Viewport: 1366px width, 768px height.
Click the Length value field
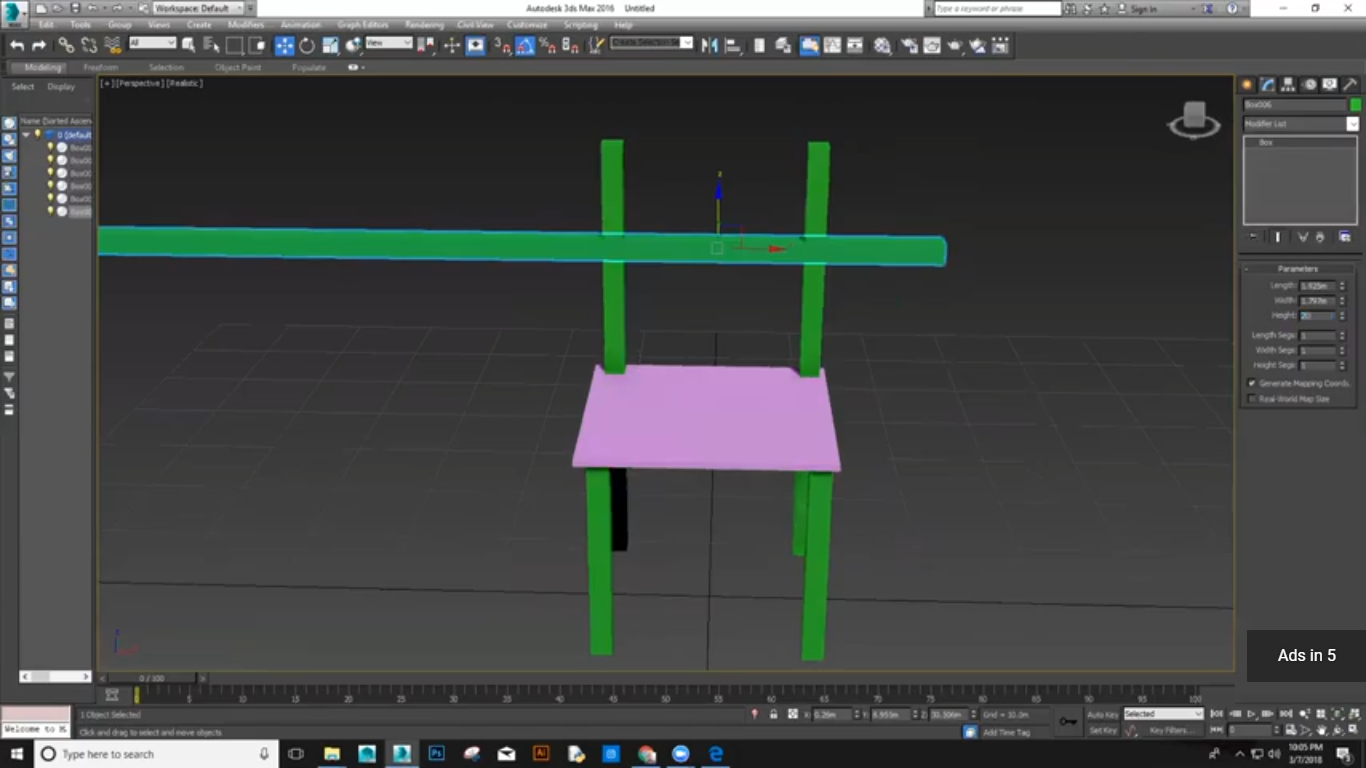tap(1316, 286)
